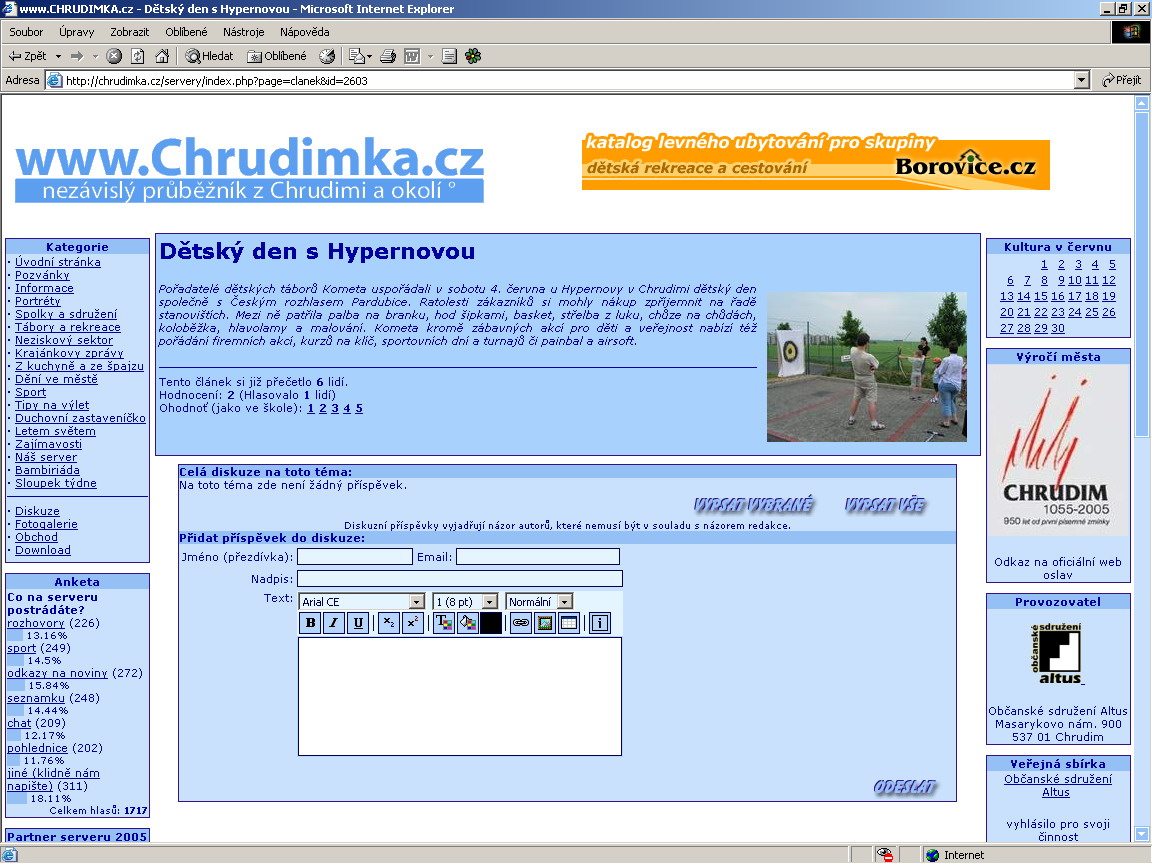Image resolution: width=1152 pixels, height=864 pixels.
Task: Launch the ICQ flower icon
Action: (x=473, y=56)
